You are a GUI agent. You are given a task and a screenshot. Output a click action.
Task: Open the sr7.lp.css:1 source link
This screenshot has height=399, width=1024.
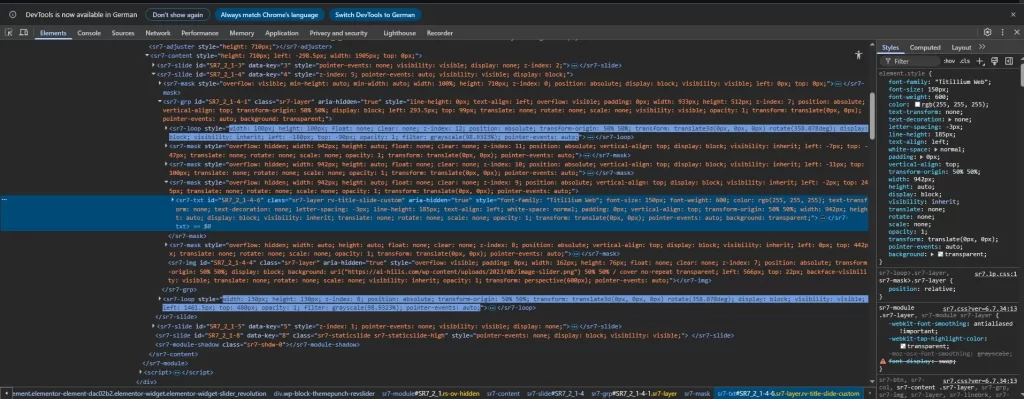click(x=995, y=275)
